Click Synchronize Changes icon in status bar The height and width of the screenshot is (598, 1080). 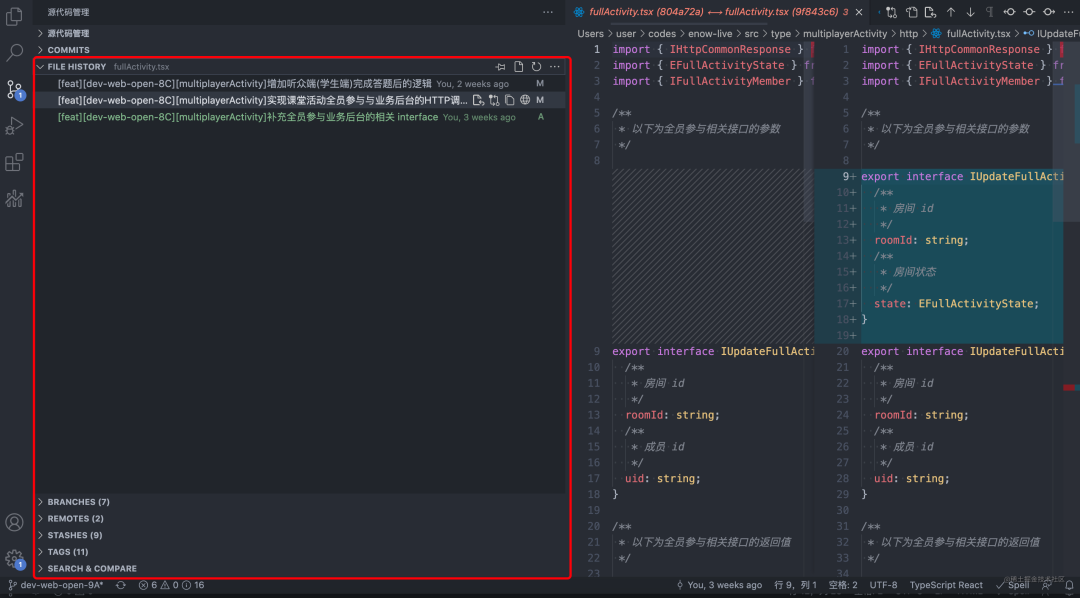pos(121,585)
